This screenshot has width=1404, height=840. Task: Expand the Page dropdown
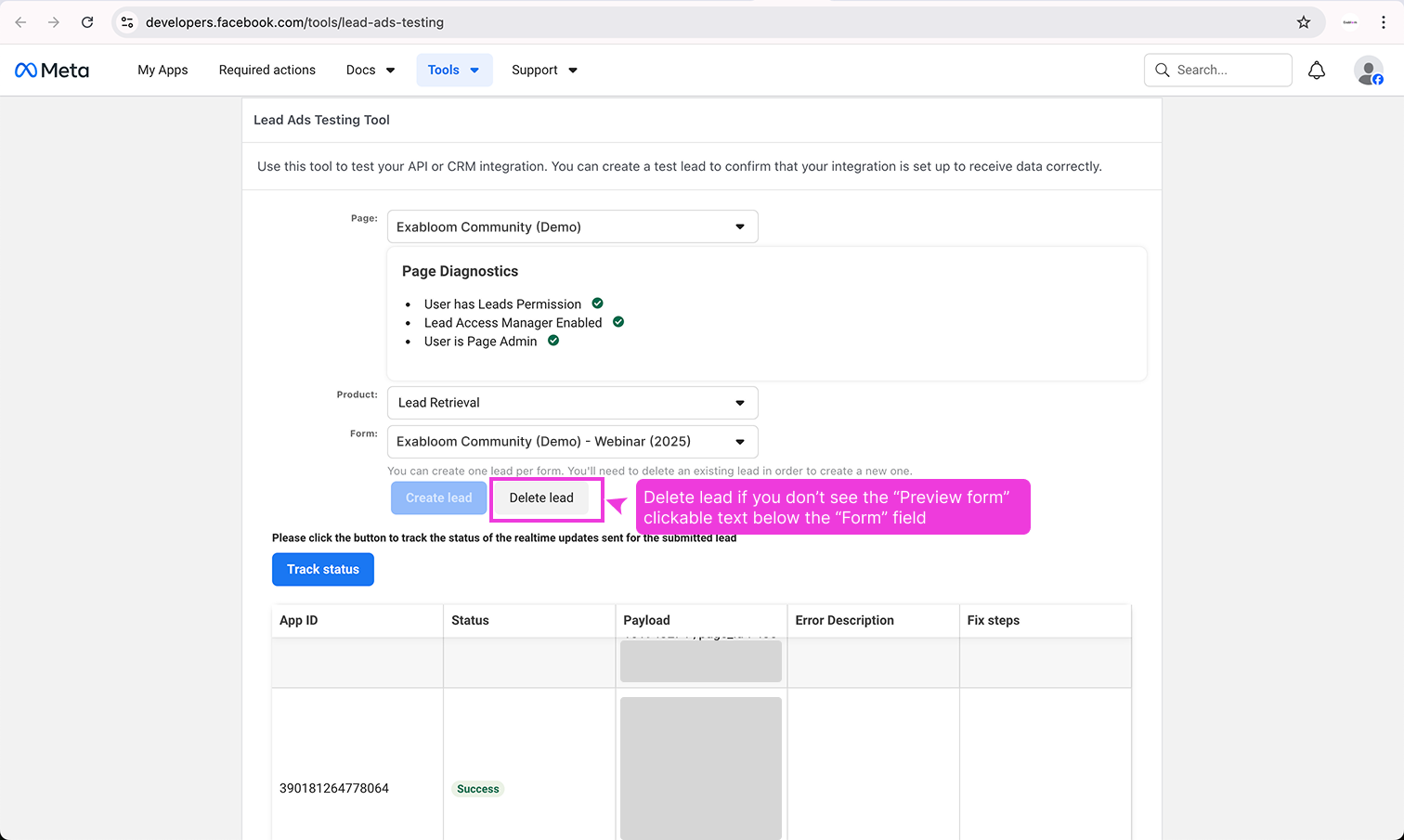point(572,226)
